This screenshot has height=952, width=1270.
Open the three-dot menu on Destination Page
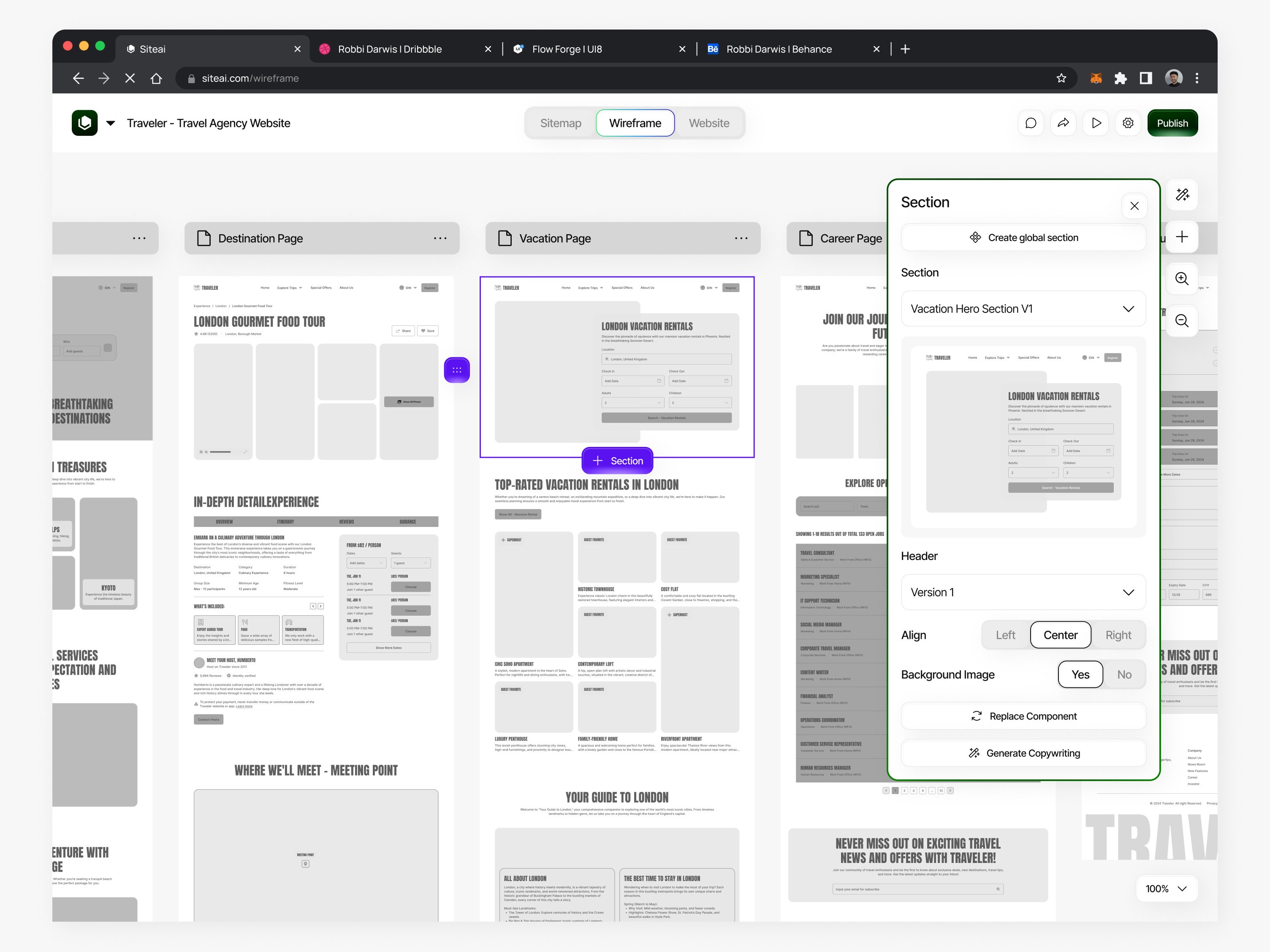(x=440, y=238)
